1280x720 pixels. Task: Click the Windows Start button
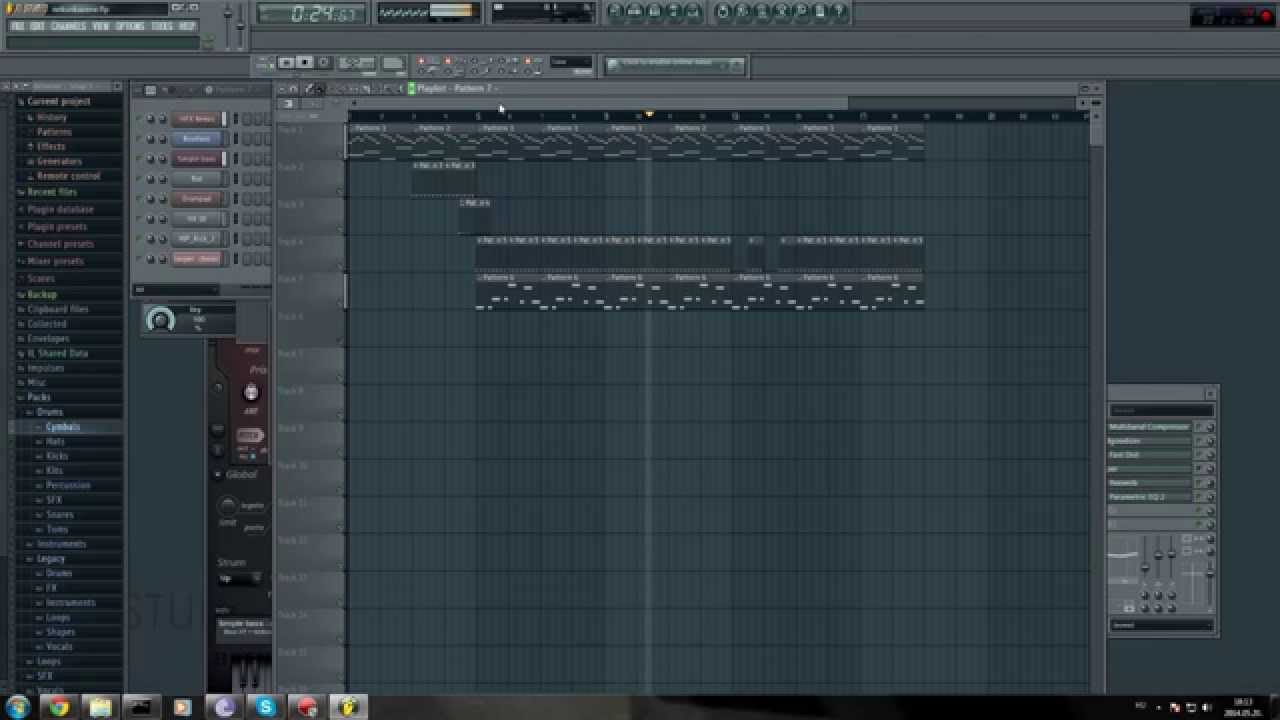[x=18, y=707]
